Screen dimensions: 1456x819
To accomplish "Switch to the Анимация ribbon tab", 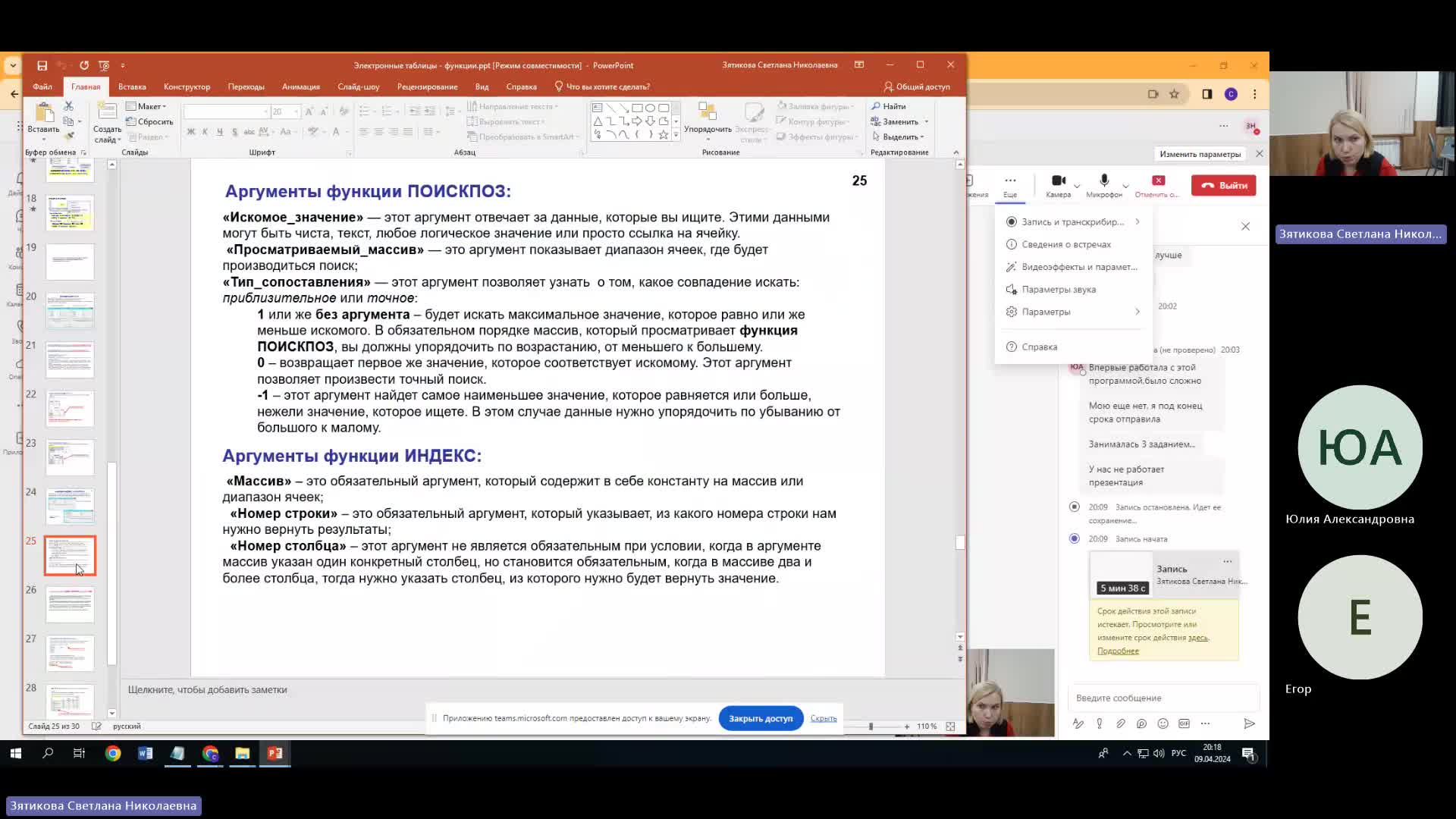I will click(301, 86).
